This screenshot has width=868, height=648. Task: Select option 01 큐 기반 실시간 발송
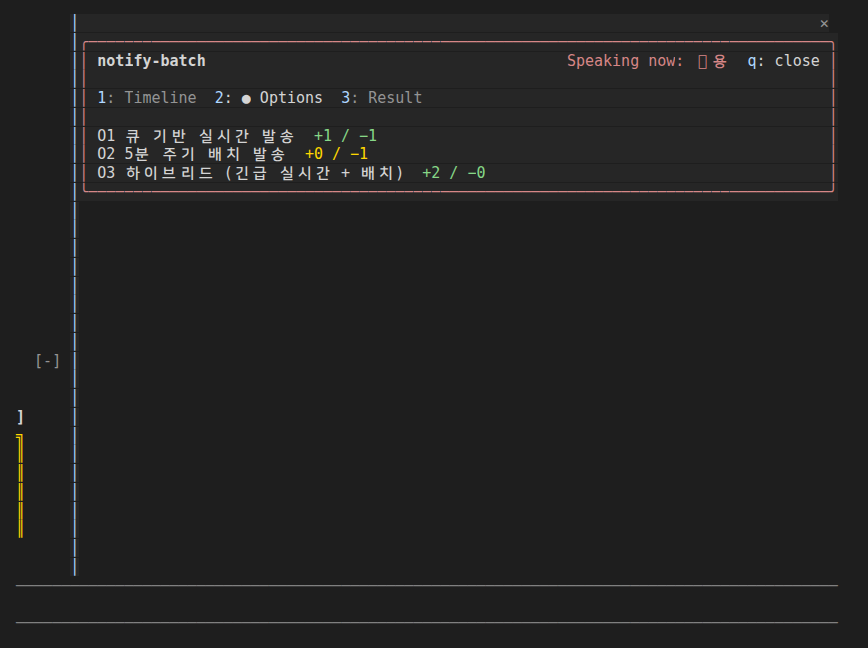[196, 136]
